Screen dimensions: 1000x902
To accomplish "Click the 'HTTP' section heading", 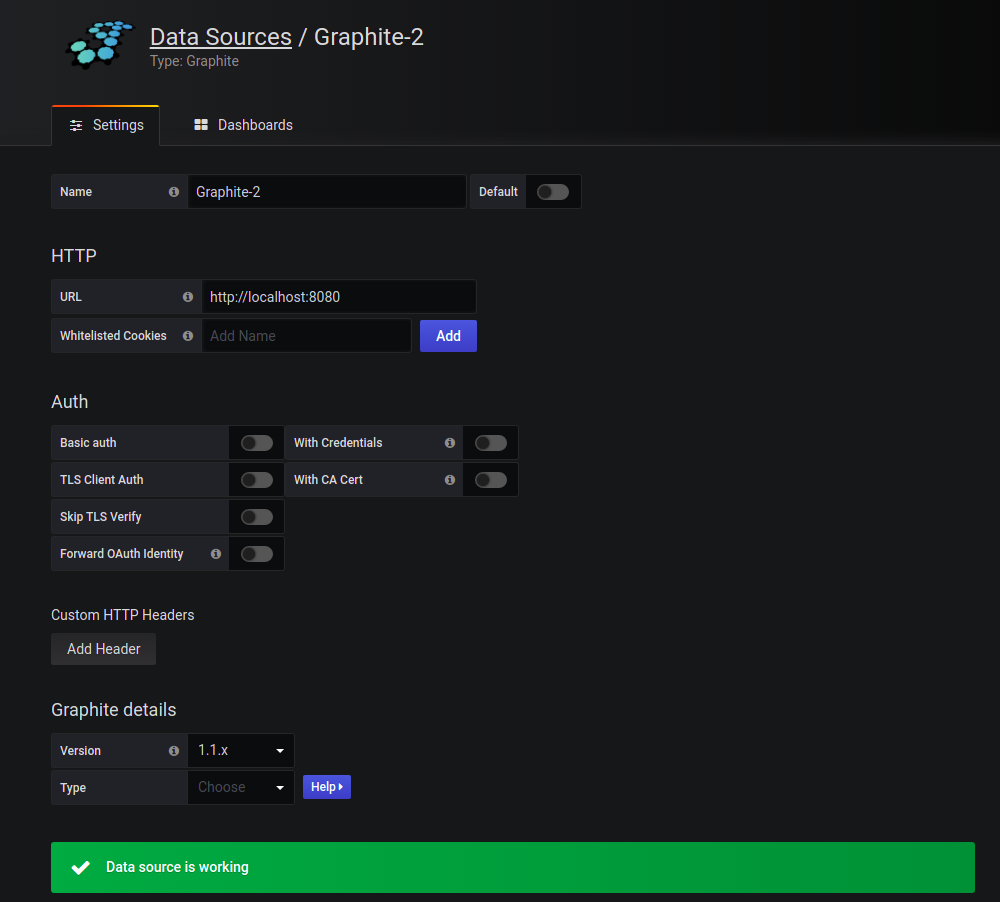I will point(74,256).
